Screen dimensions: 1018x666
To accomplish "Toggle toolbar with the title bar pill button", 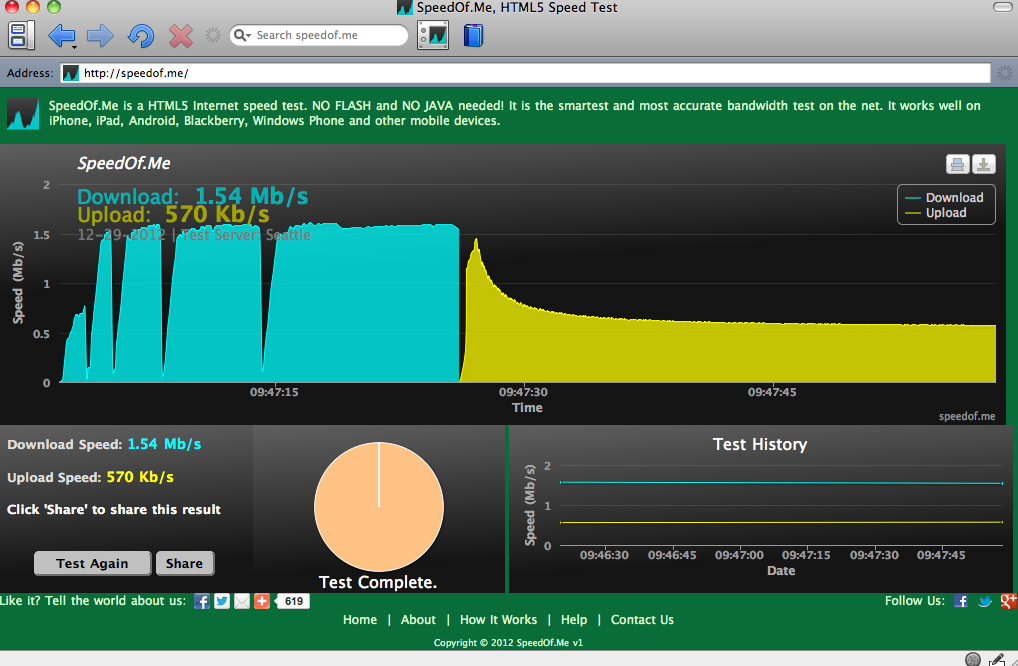I will coord(1002,7).
